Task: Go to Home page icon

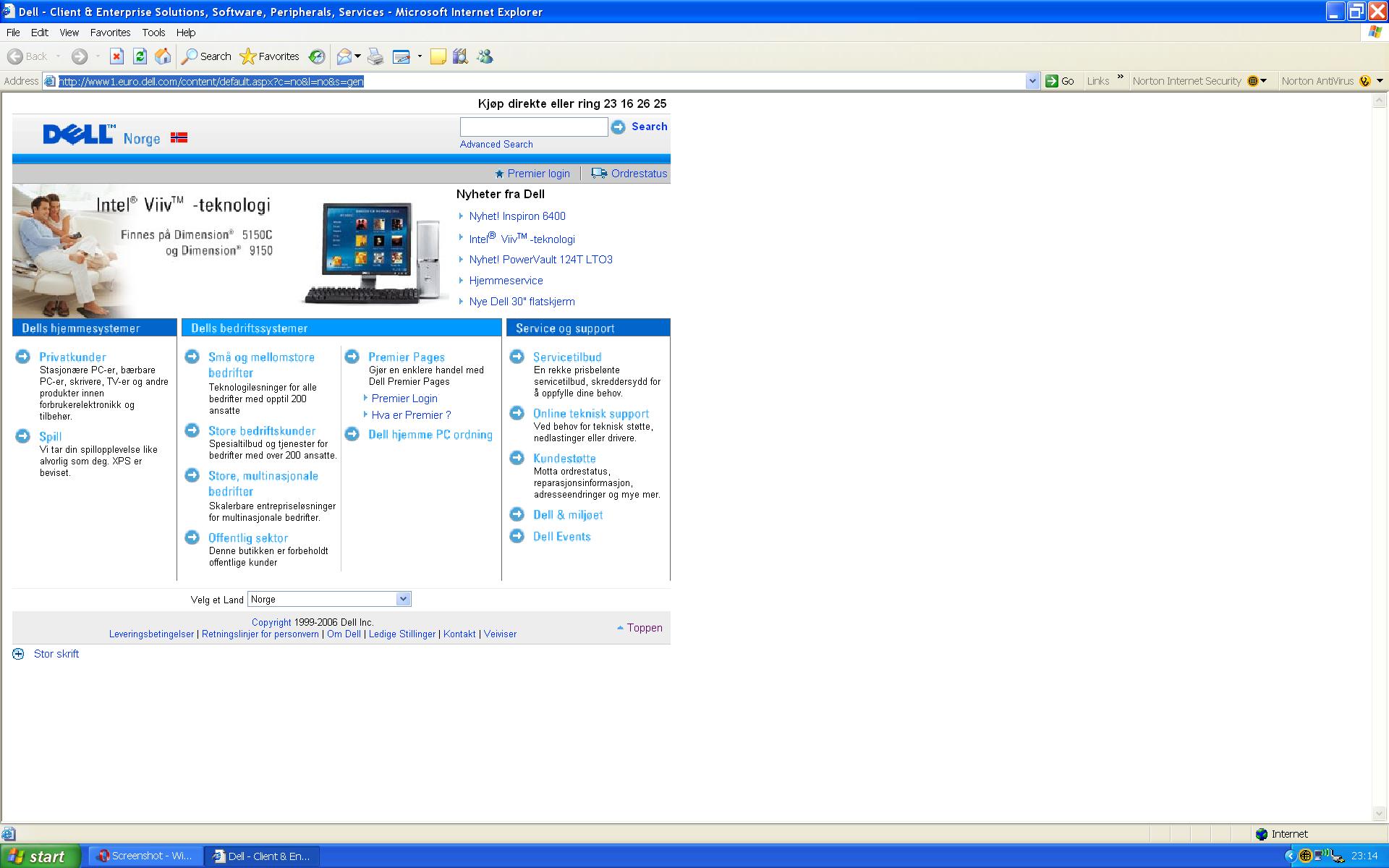Action: tap(163, 56)
